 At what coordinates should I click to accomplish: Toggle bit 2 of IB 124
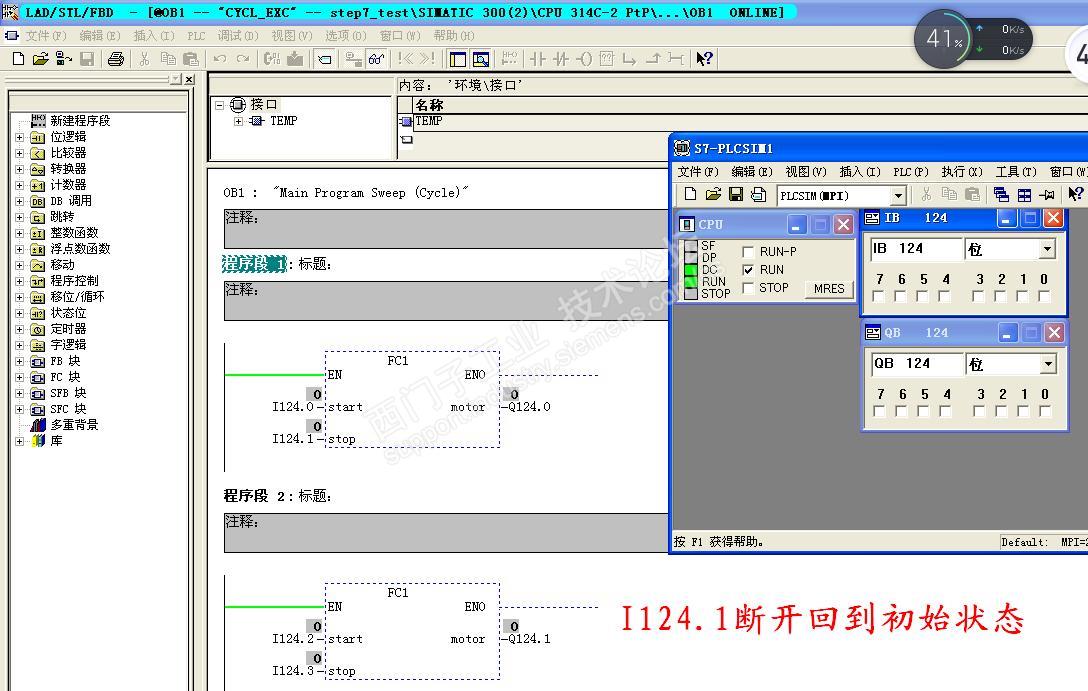[1000, 296]
